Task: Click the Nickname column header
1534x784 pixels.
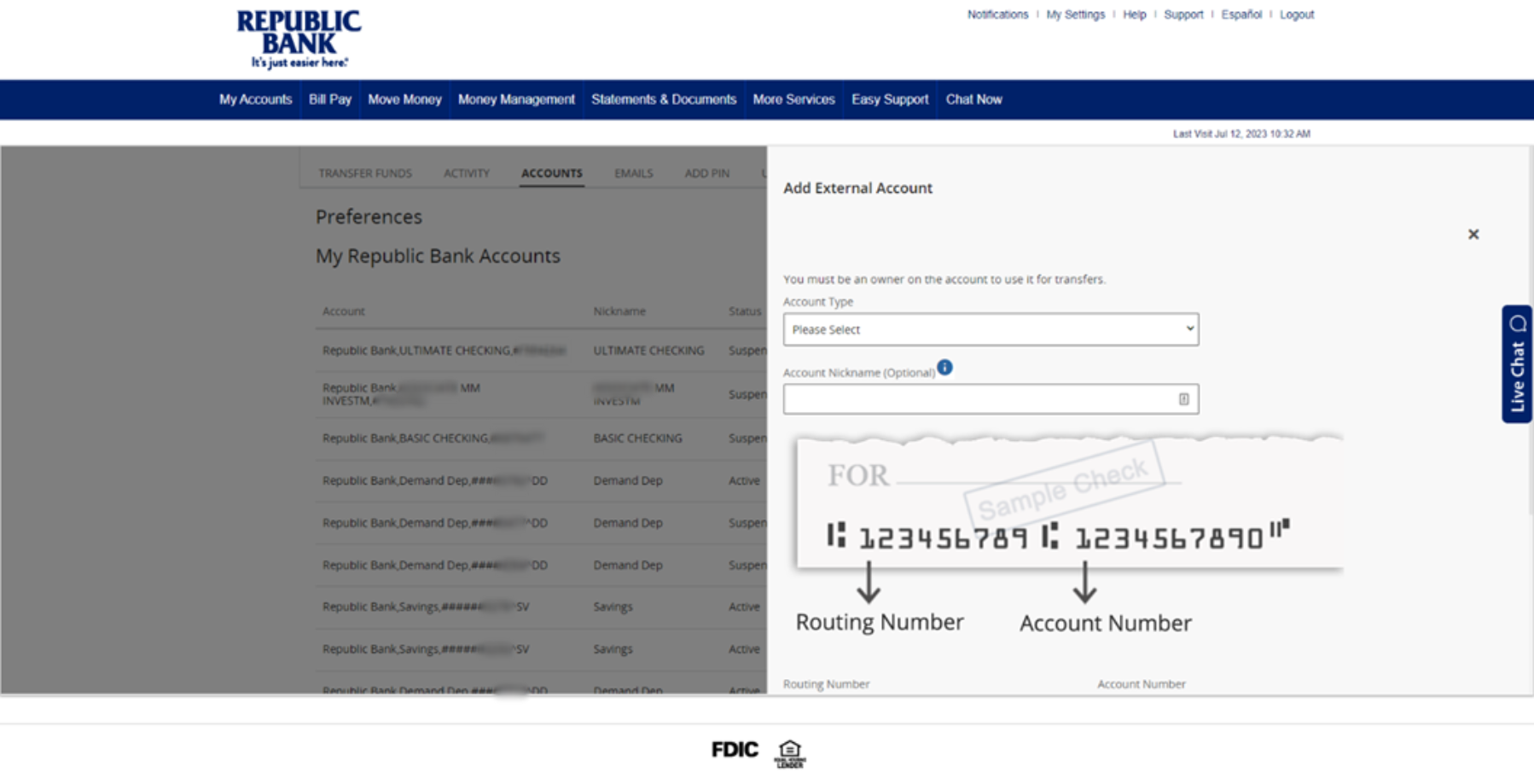Action: 619,311
